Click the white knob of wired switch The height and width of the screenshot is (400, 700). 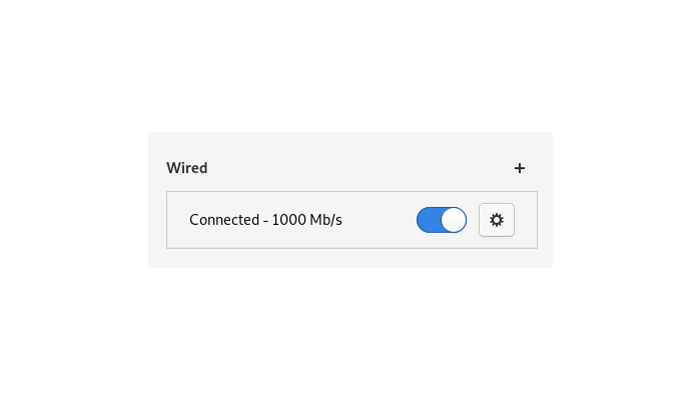[454, 220]
